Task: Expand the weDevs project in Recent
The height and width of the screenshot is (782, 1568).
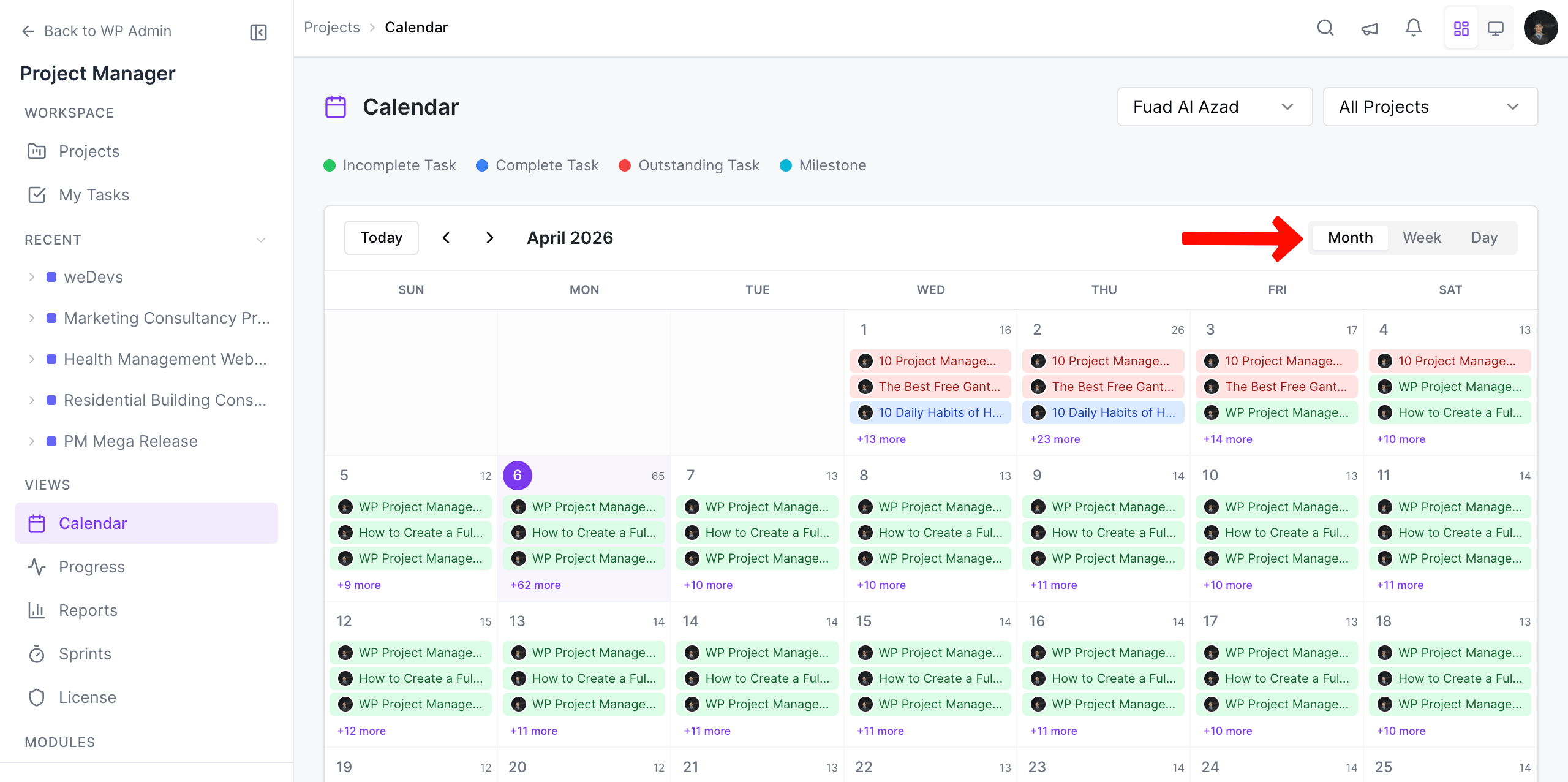Action: pos(32,276)
